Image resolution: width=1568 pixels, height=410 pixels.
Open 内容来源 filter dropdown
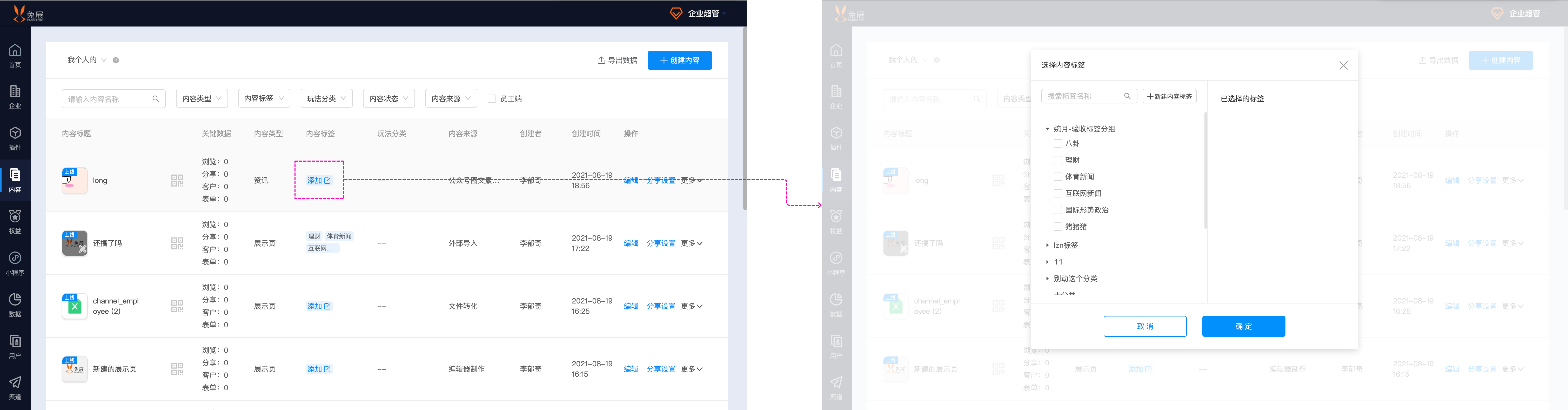451,99
